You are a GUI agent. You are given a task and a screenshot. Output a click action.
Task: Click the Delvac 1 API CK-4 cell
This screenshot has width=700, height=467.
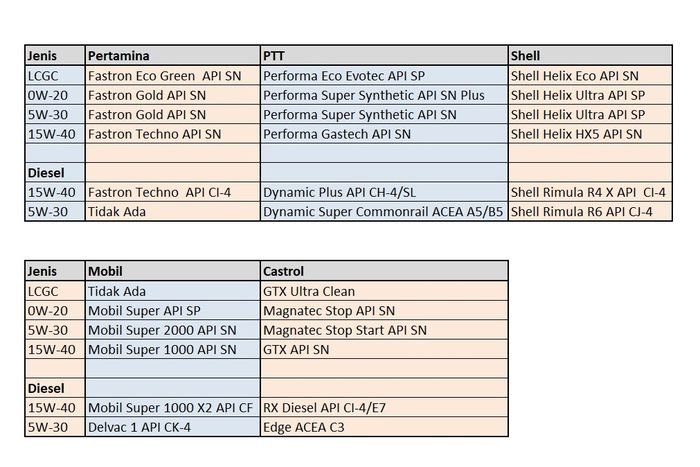pyautogui.click(x=170, y=428)
